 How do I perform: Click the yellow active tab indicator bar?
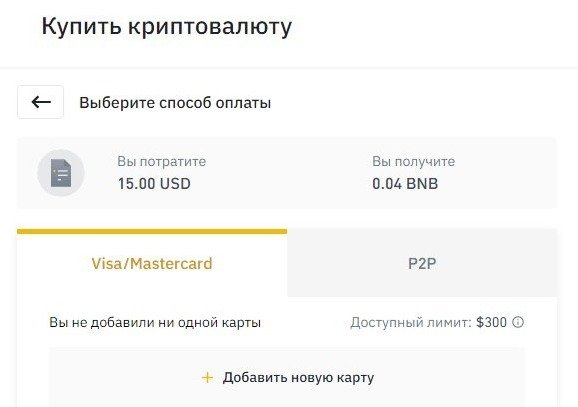tap(152, 232)
